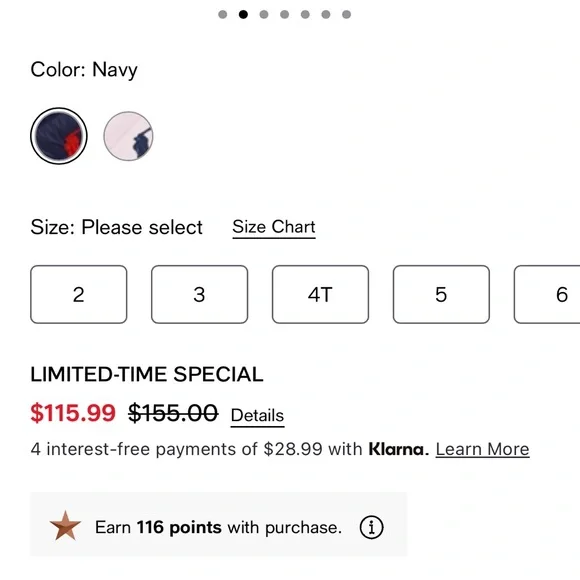Choose size 4T

pos(320,294)
